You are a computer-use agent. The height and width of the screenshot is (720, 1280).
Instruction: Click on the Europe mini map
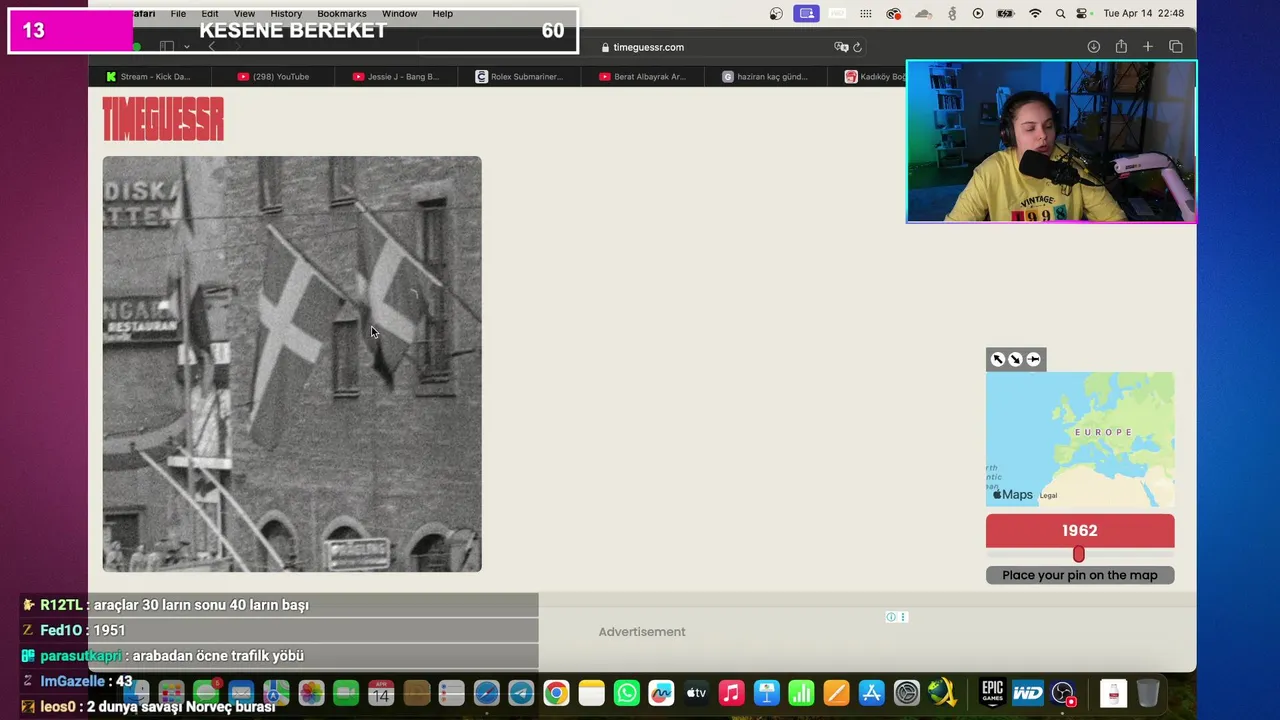(1080, 439)
